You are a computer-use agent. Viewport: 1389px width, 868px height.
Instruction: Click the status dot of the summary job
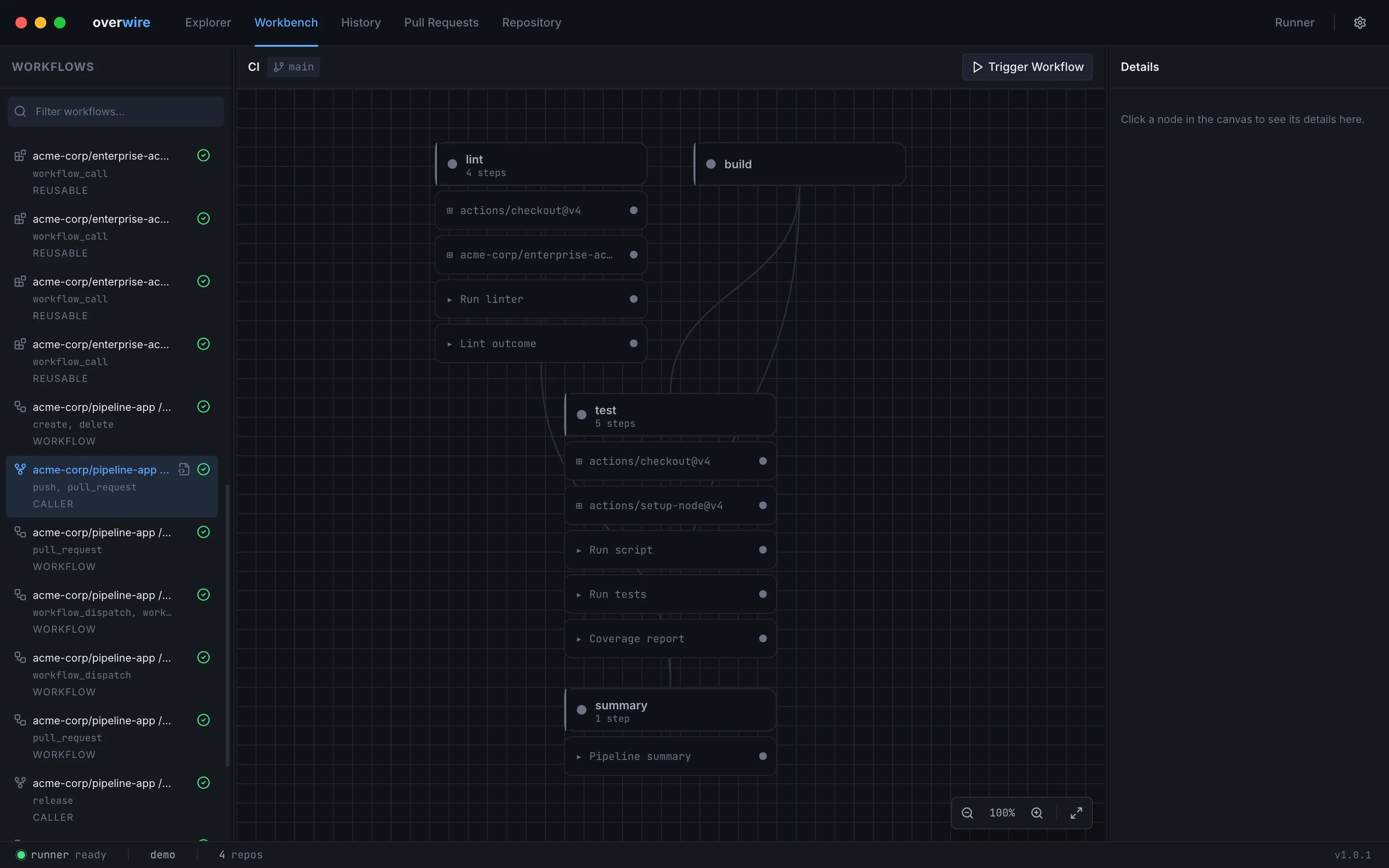tap(582, 710)
